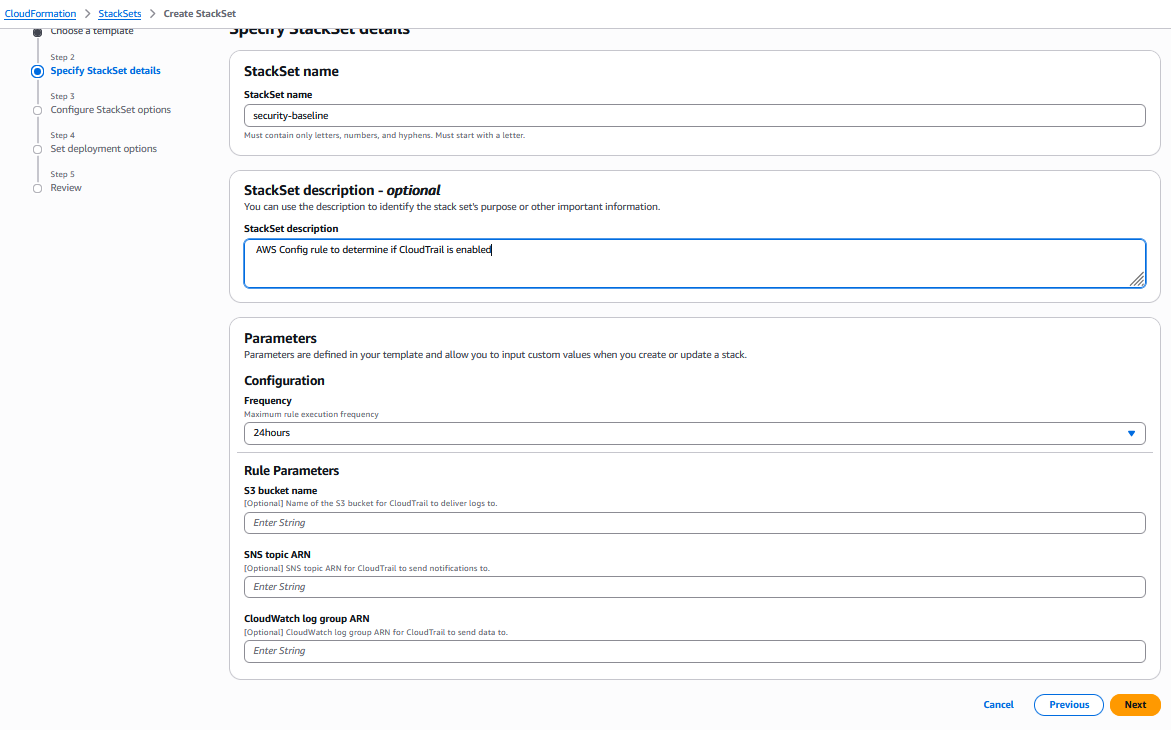
Task: Click the SNS topic ARN input
Action: pos(694,586)
